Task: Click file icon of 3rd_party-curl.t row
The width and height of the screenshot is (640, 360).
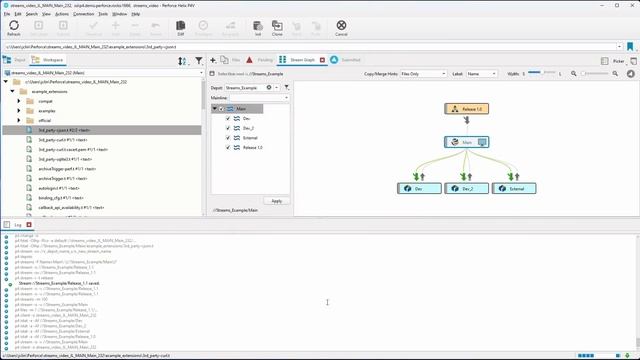Action: pos(29,140)
